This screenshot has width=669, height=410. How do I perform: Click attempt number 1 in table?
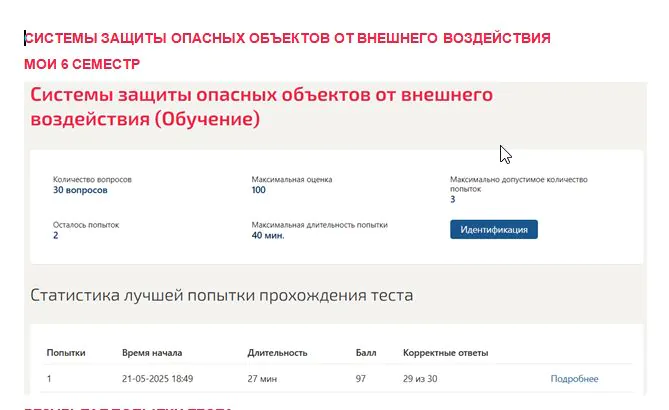pyautogui.click(x=49, y=379)
